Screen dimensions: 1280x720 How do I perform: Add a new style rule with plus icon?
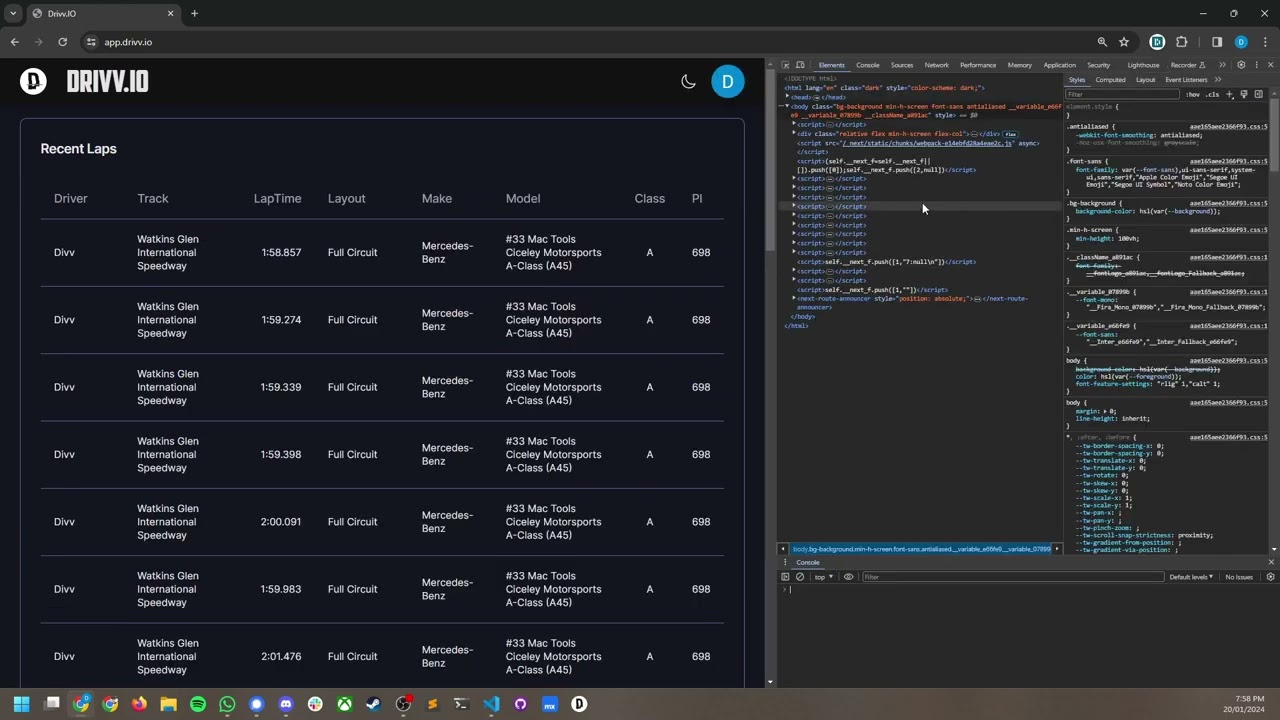click(x=1230, y=95)
